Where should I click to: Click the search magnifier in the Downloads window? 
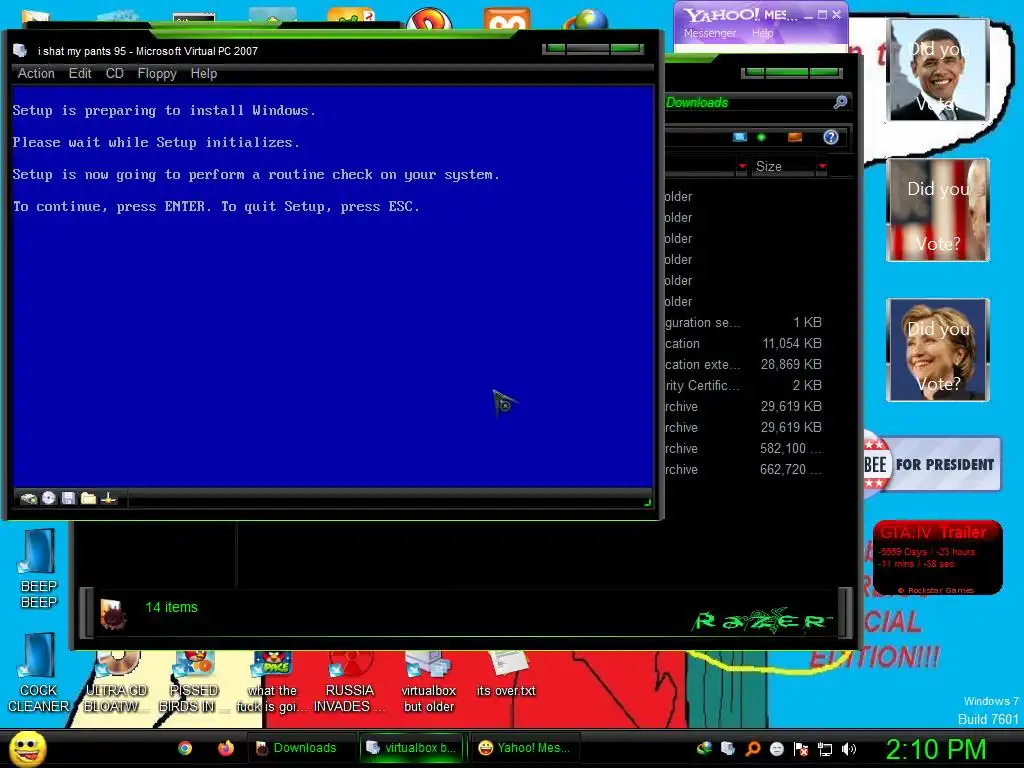[x=840, y=102]
